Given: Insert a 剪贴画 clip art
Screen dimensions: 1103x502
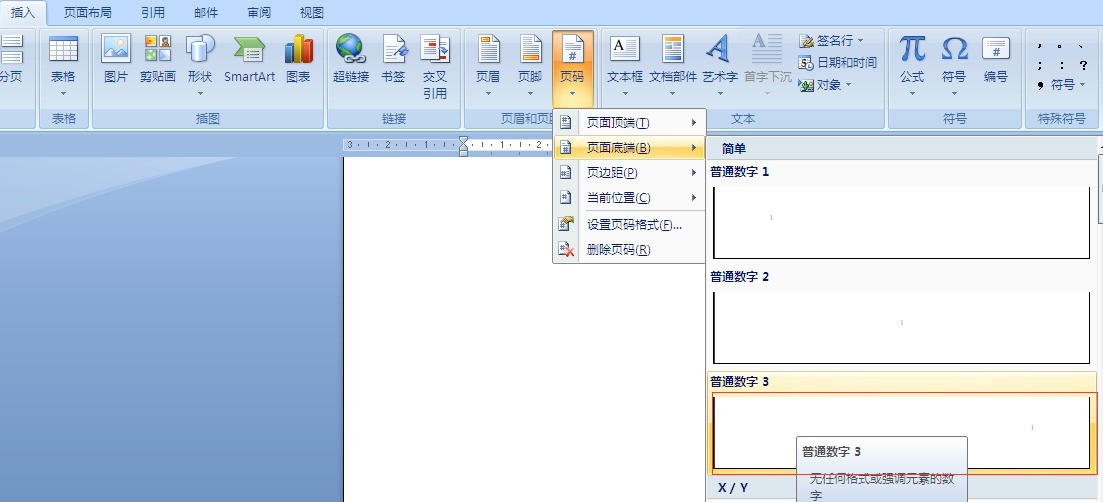Looking at the screenshot, I should 158,58.
